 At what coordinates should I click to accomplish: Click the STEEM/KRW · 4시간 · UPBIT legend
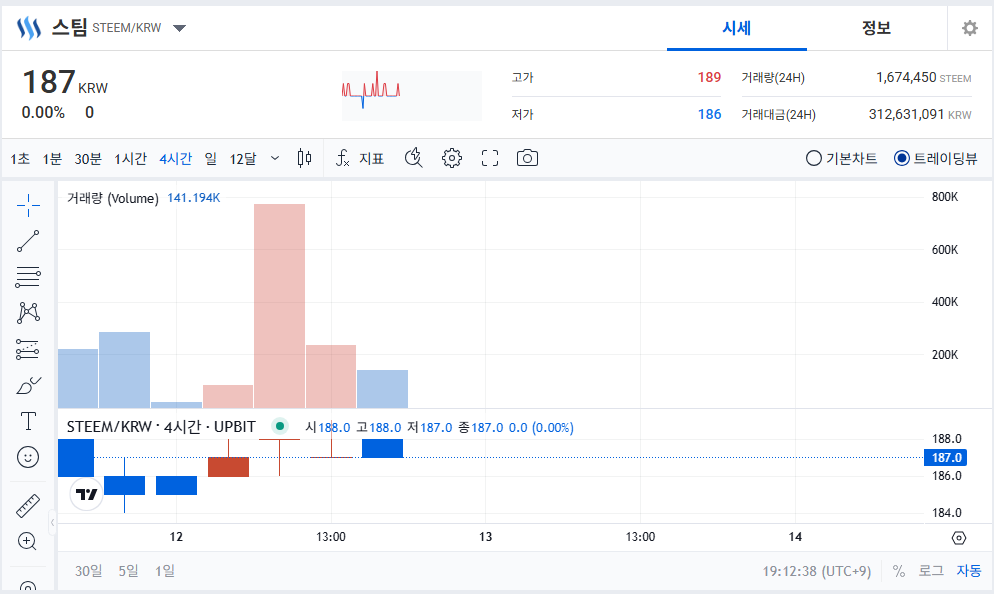pos(161,427)
